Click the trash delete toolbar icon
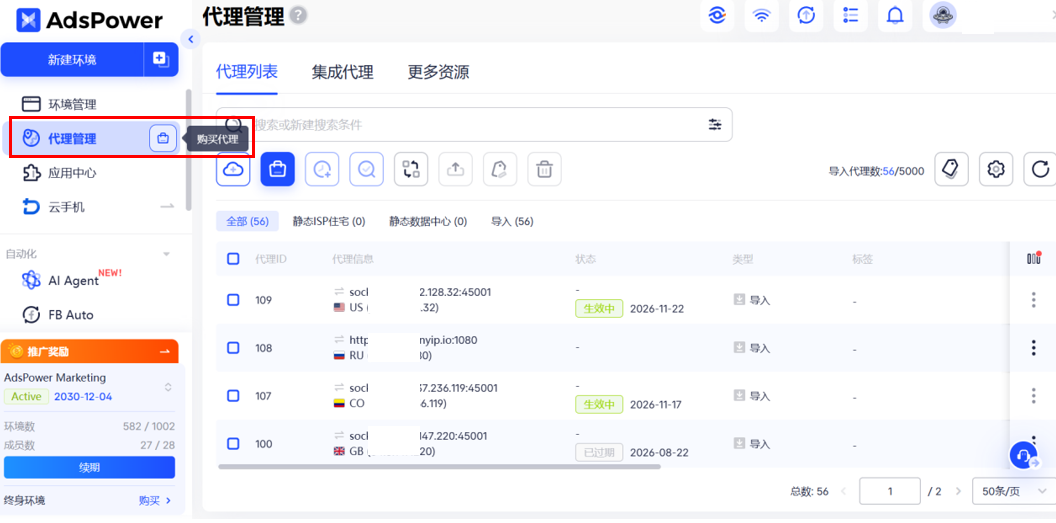The width and height of the screenshot is (1056, 523). pos(544,169)
